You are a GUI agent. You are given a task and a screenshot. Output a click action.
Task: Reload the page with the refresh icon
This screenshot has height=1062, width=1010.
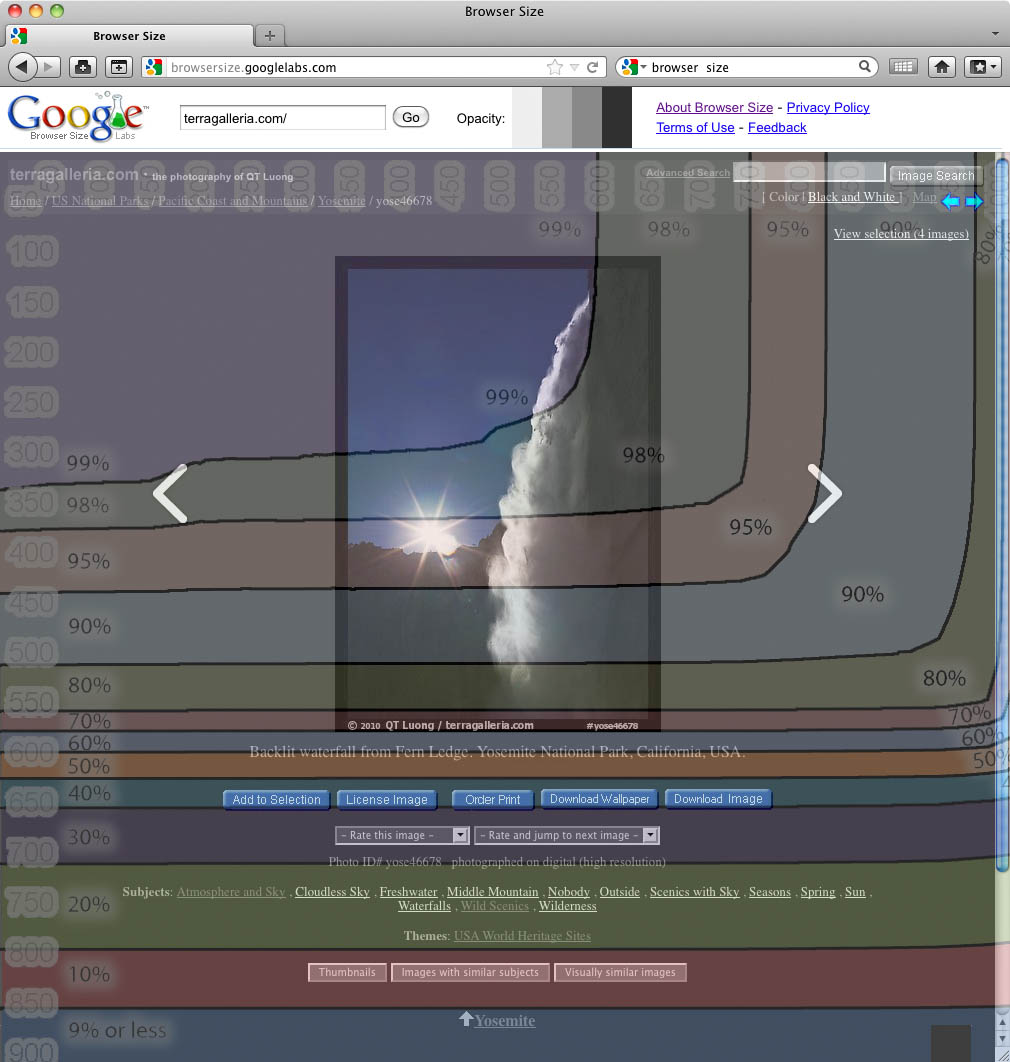click(593, 67)
